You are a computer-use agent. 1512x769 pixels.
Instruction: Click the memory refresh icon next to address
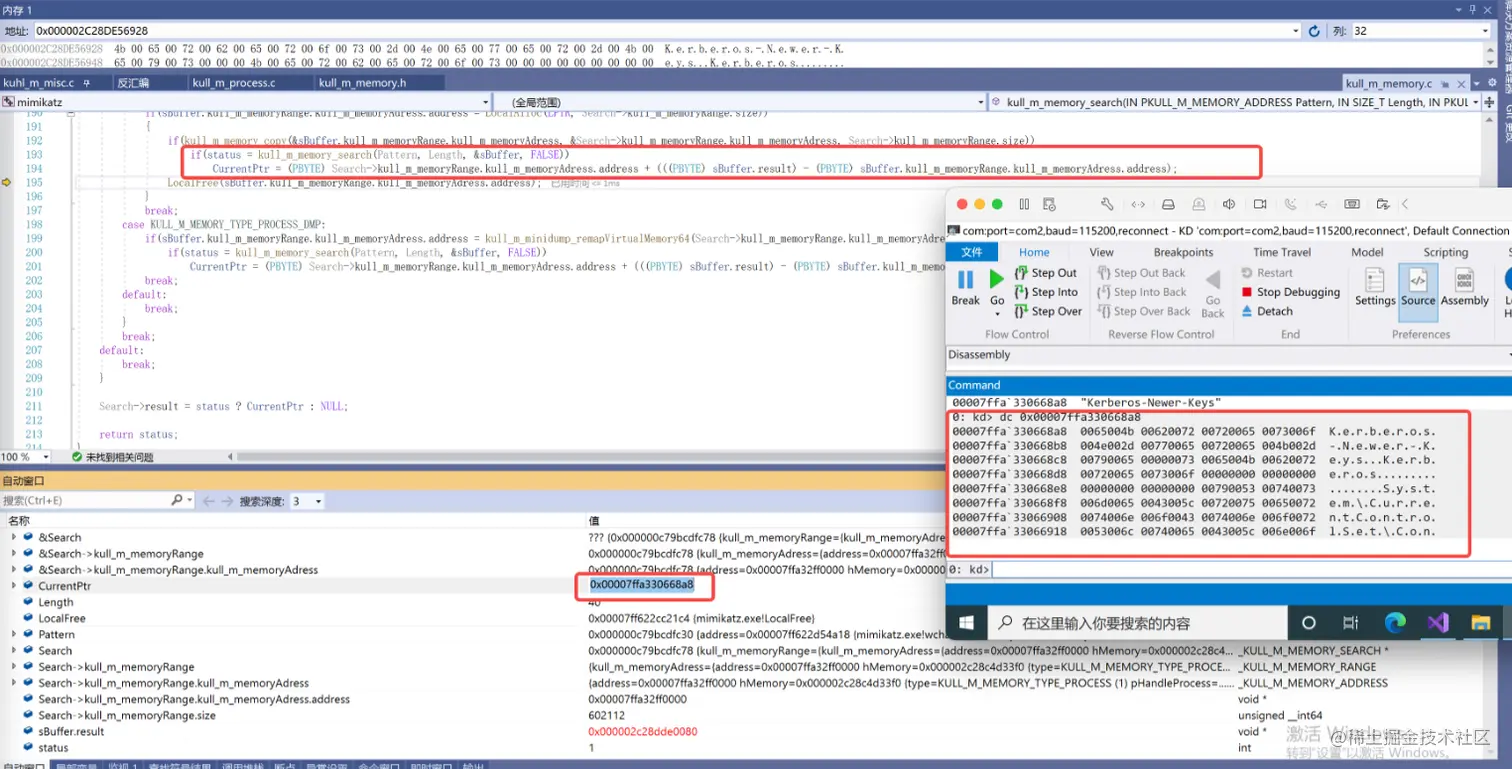point(1313,31)
